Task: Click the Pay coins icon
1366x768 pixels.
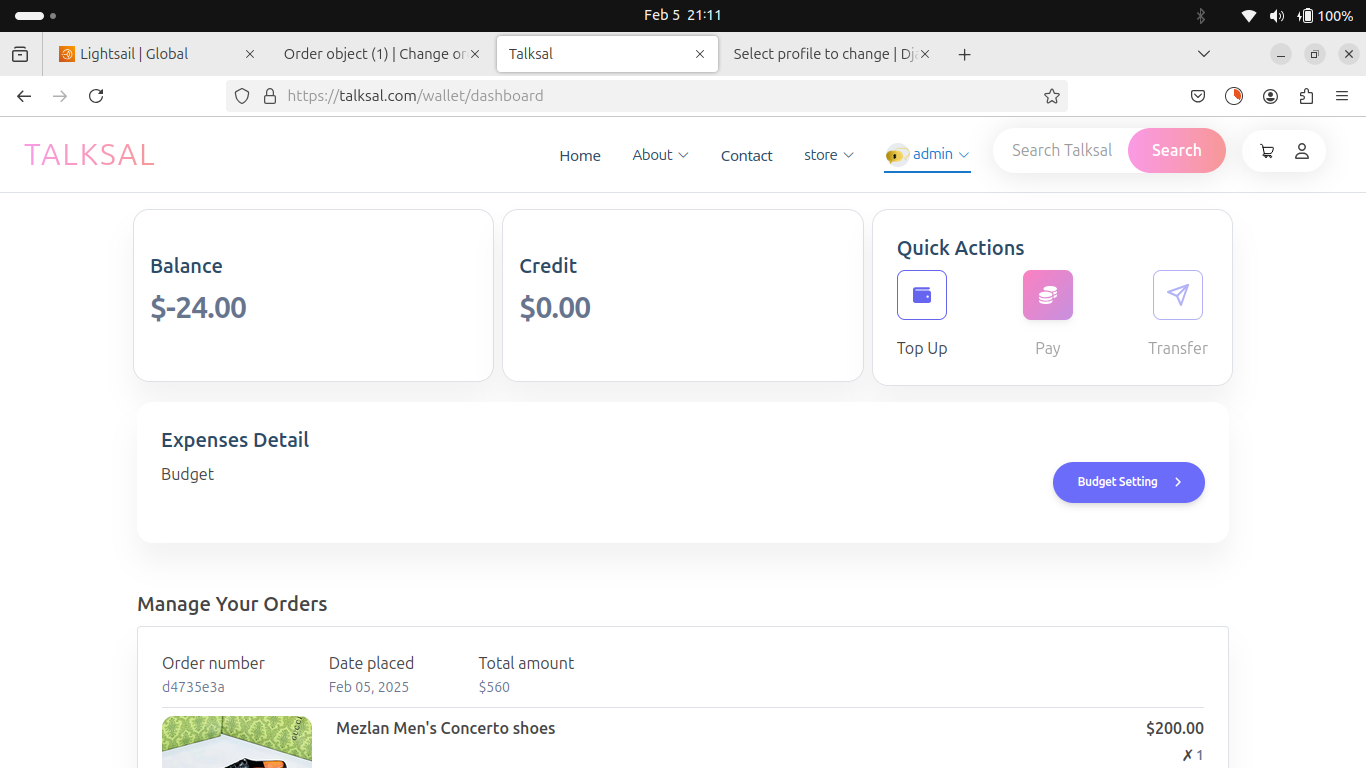Action: click(x=1048, y=295)
